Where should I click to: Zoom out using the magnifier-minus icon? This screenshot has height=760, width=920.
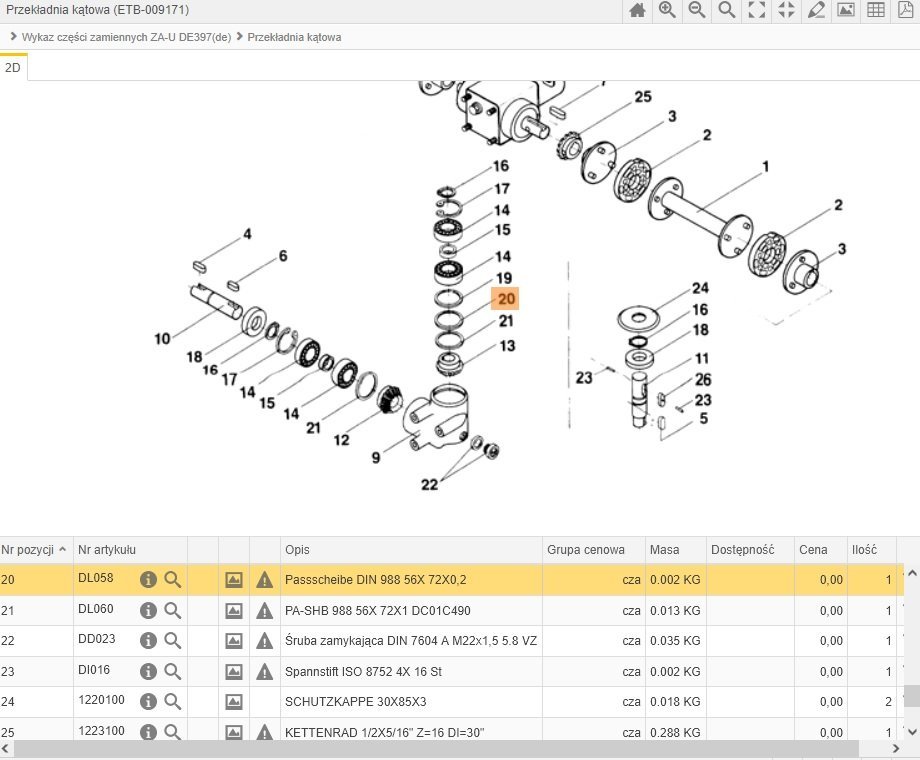[x=697, y=11]
